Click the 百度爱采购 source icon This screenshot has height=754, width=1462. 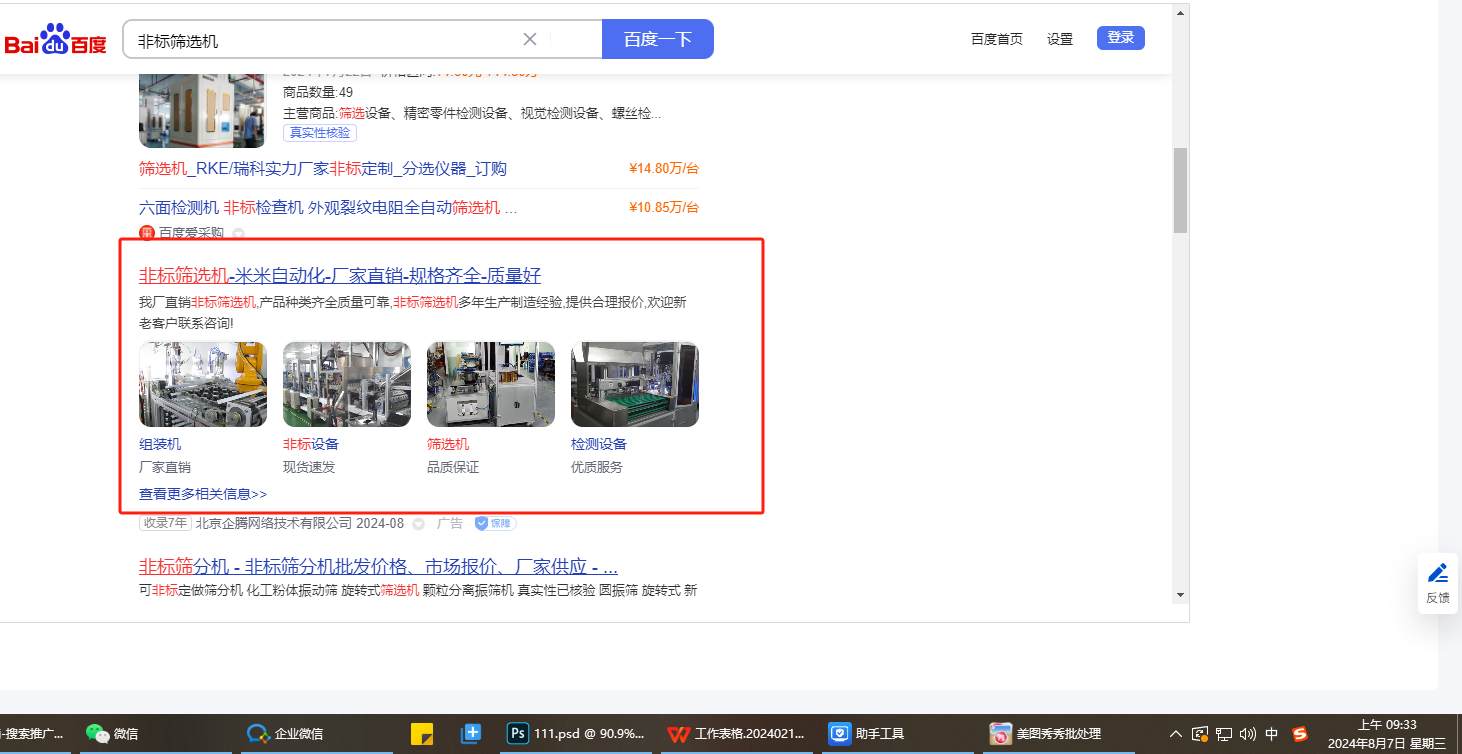[147, 233]
